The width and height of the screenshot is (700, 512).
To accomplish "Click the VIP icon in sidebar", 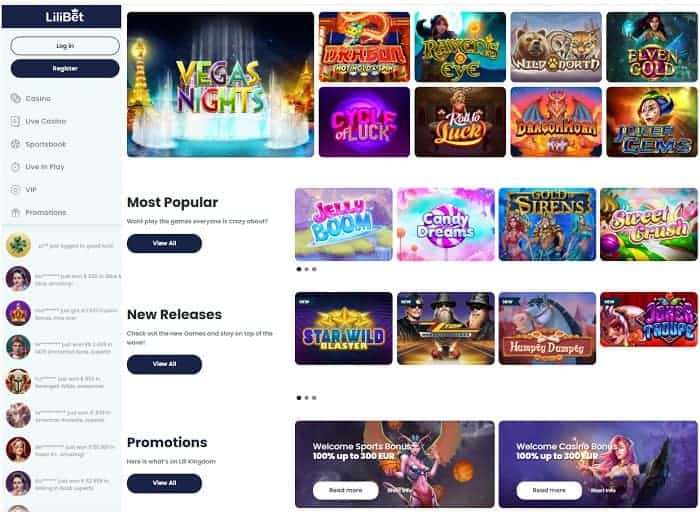I will (16, 189).
